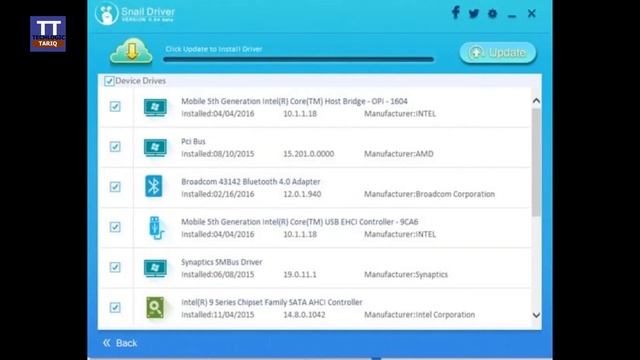Click the Broadcom Bluetooth icon

click(153, 186)
